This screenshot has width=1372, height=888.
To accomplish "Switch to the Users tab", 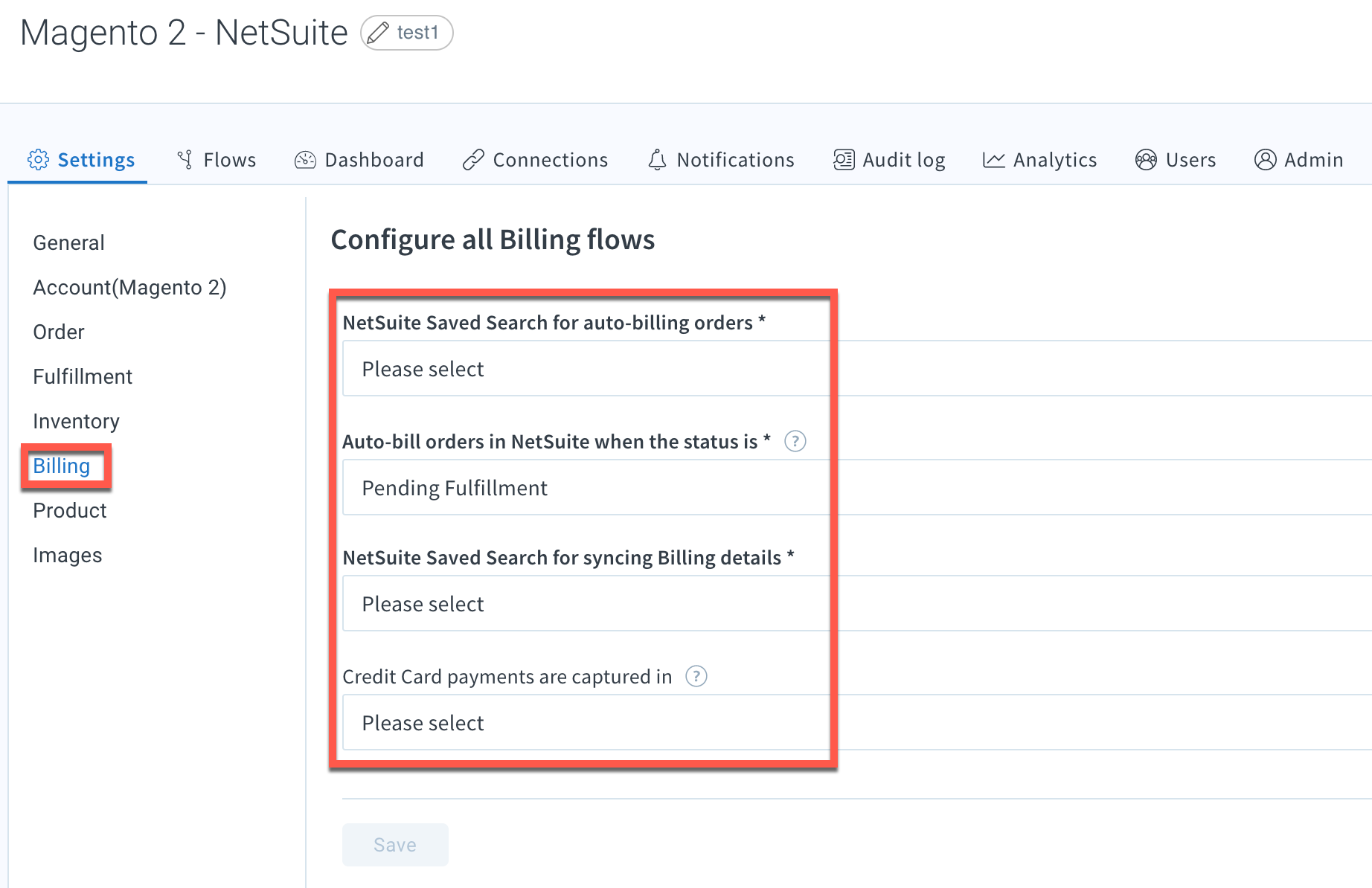I will (1176, 160).
